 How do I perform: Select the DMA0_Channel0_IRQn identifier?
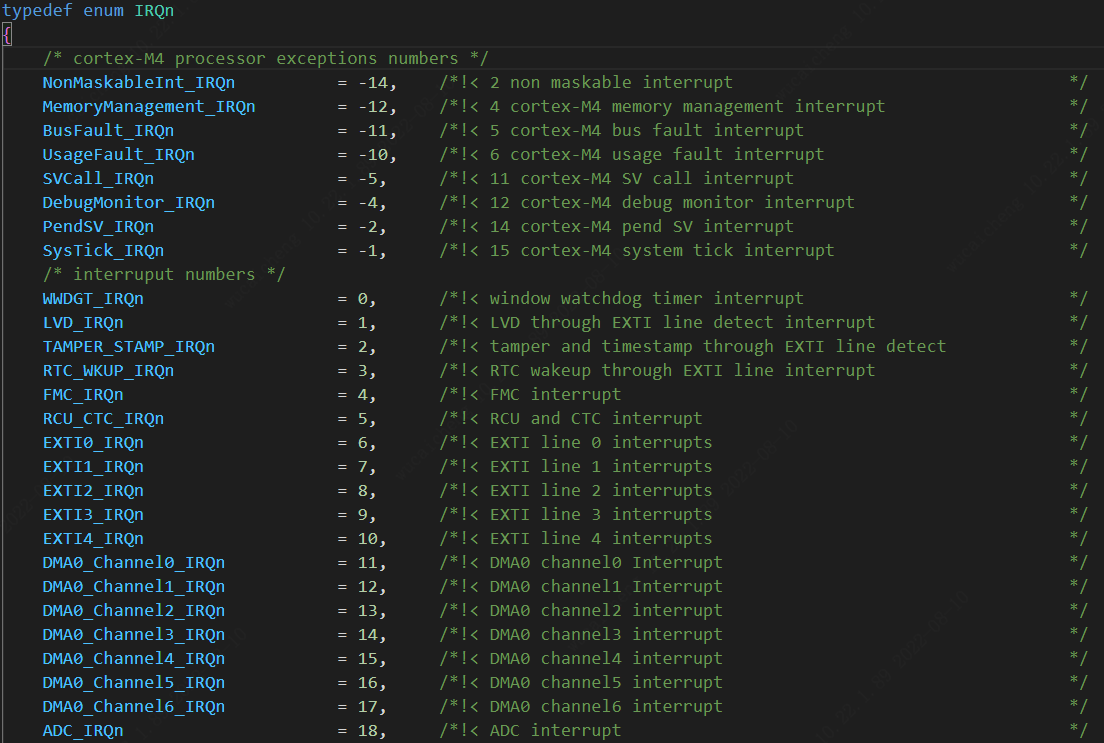[x=133, y=562]
